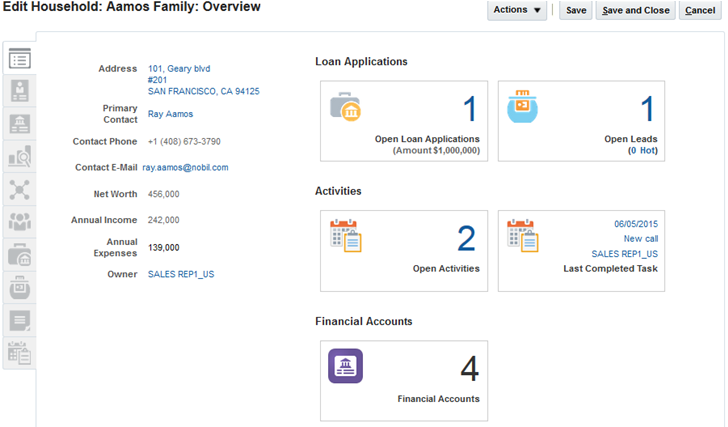
Task: Open the notes sidebar icon
Action: (19, 320)
